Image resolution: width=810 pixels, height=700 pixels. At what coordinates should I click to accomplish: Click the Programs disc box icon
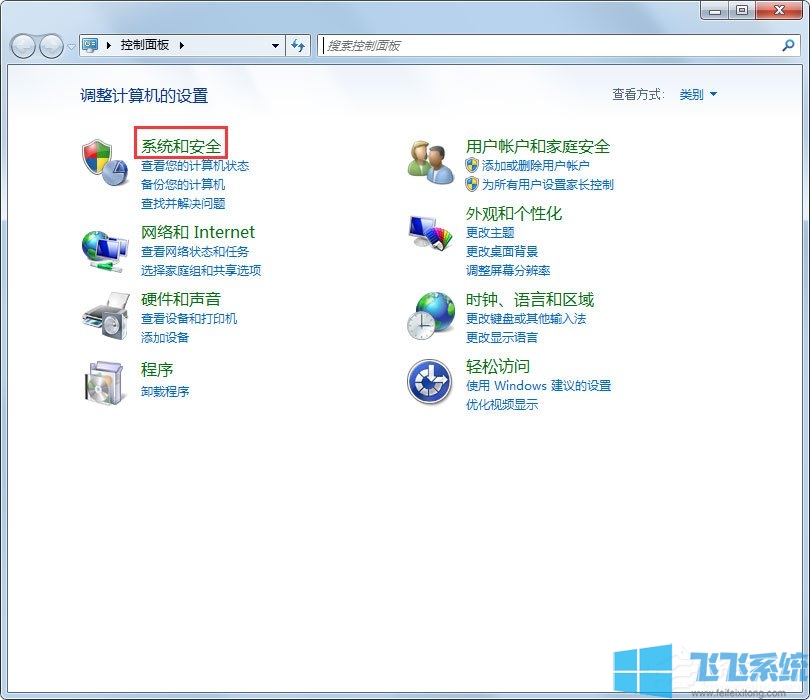click(104, 381)
